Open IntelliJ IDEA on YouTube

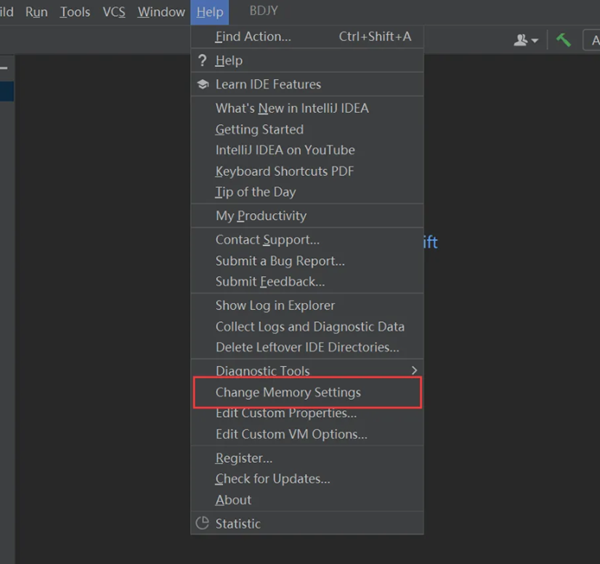click(x=285, y=150)
